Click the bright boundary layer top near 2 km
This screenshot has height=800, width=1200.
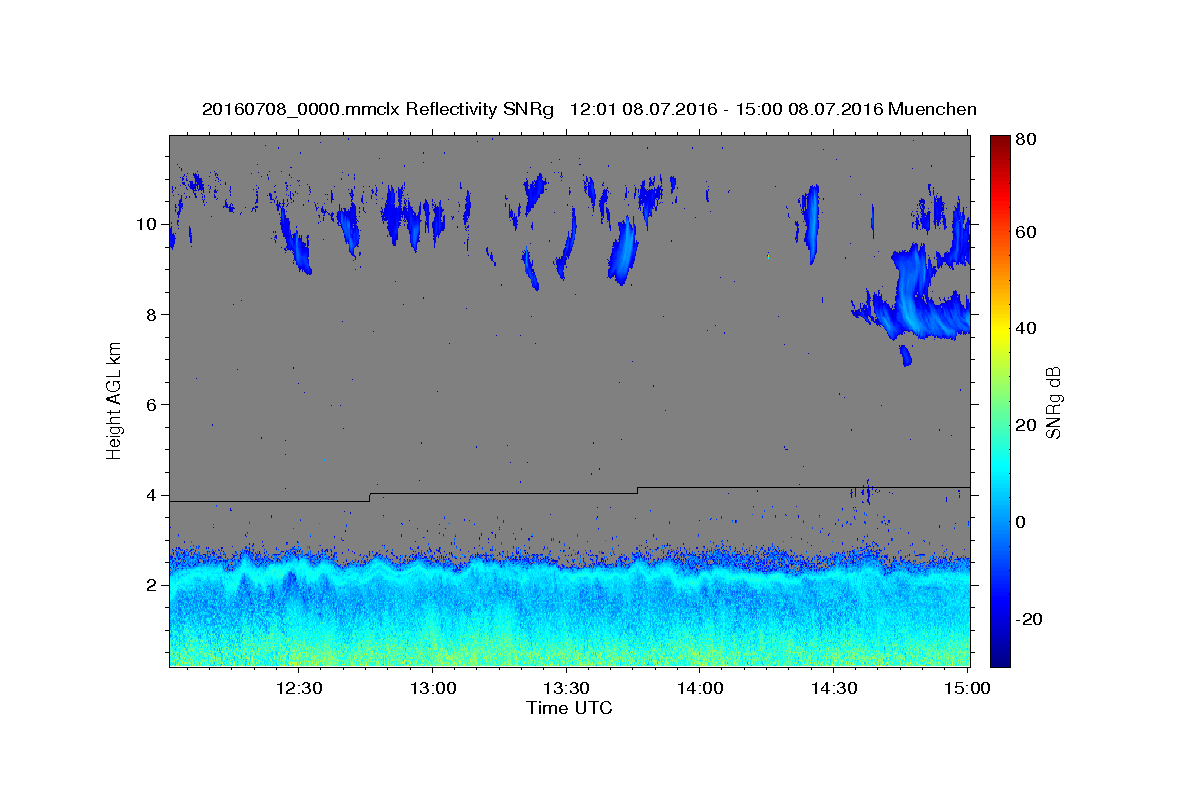570,575
